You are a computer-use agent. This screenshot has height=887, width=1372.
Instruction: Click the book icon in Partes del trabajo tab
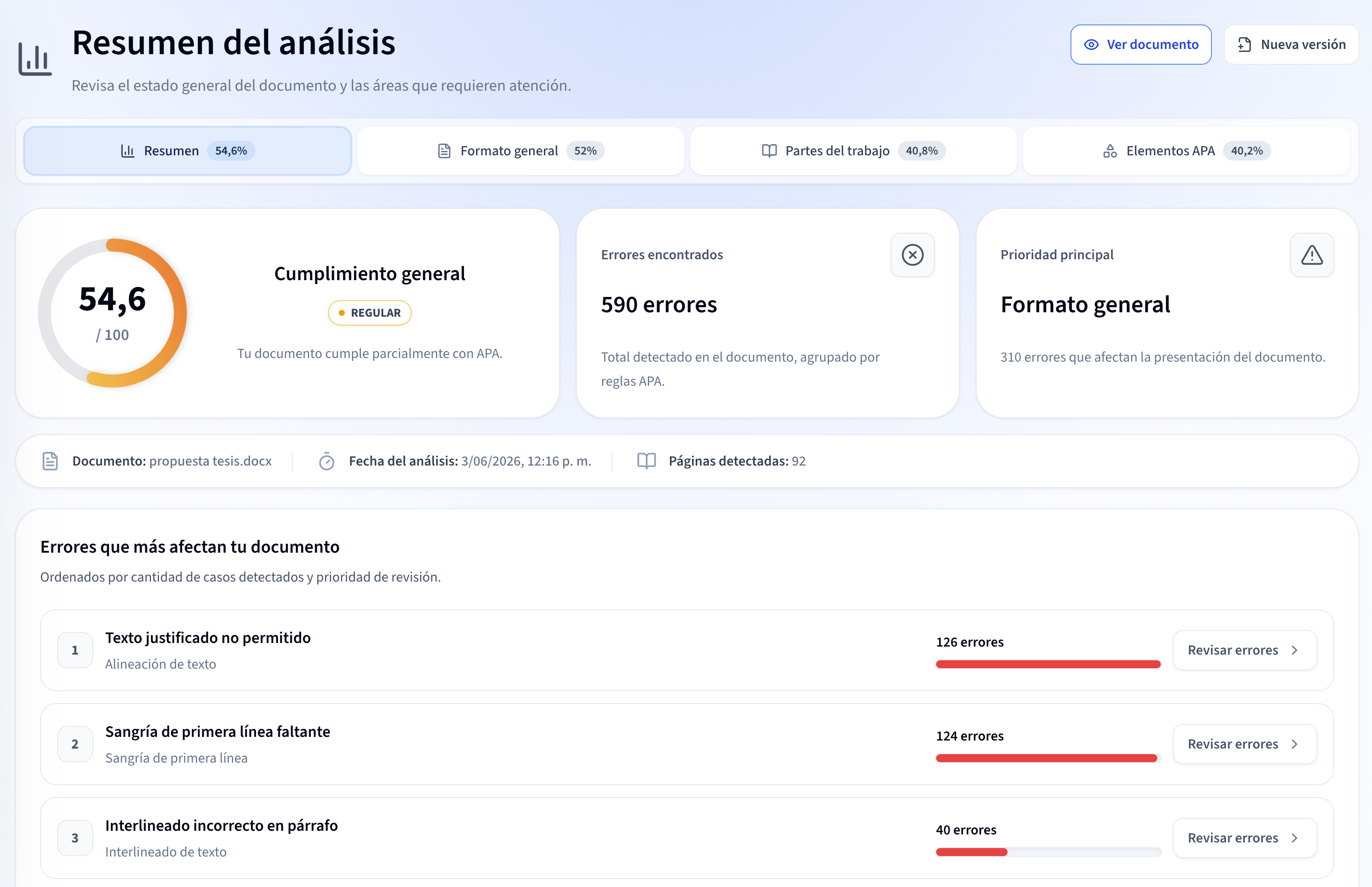pos(769,151)
